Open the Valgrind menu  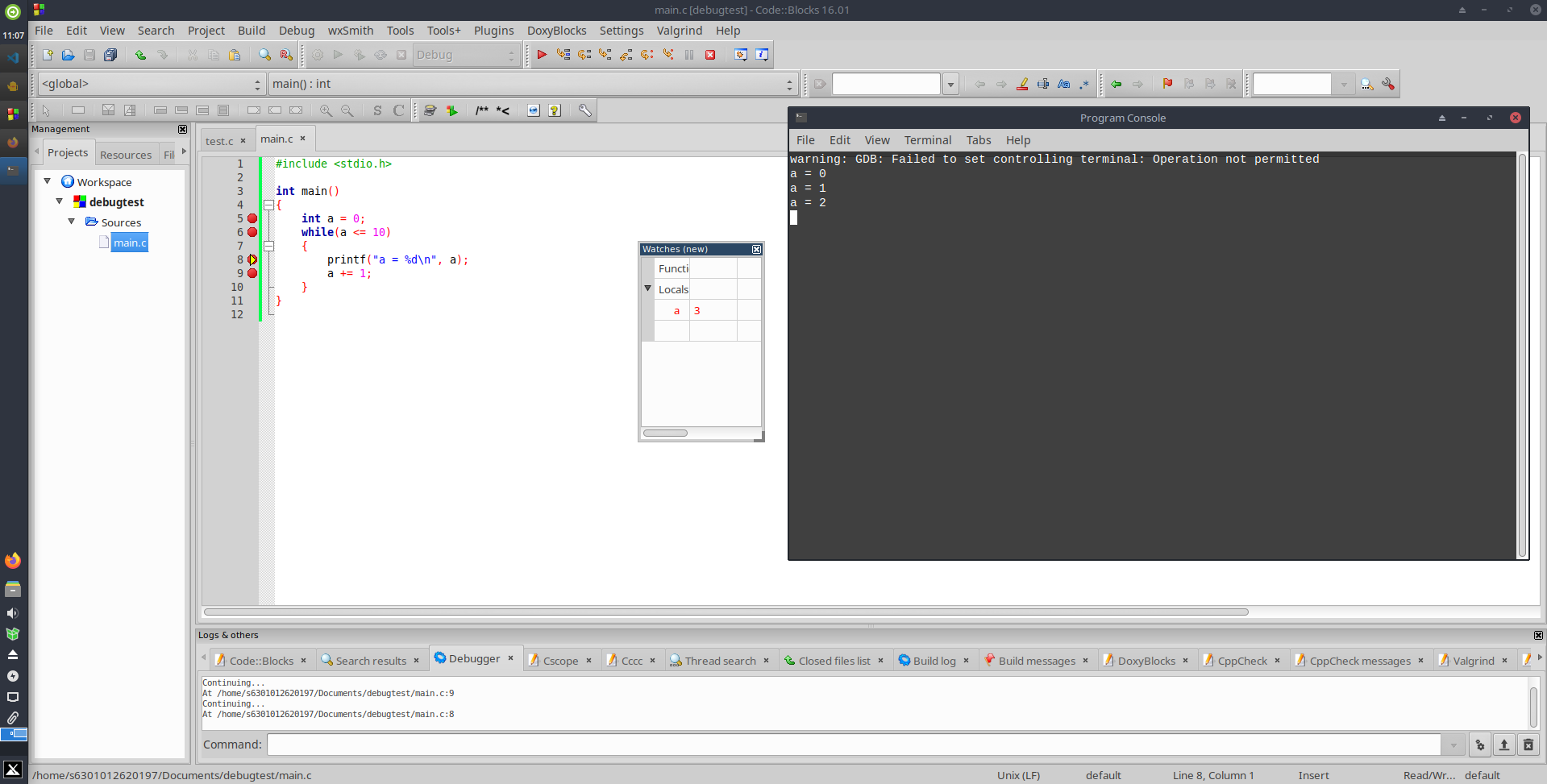[679, 31]
